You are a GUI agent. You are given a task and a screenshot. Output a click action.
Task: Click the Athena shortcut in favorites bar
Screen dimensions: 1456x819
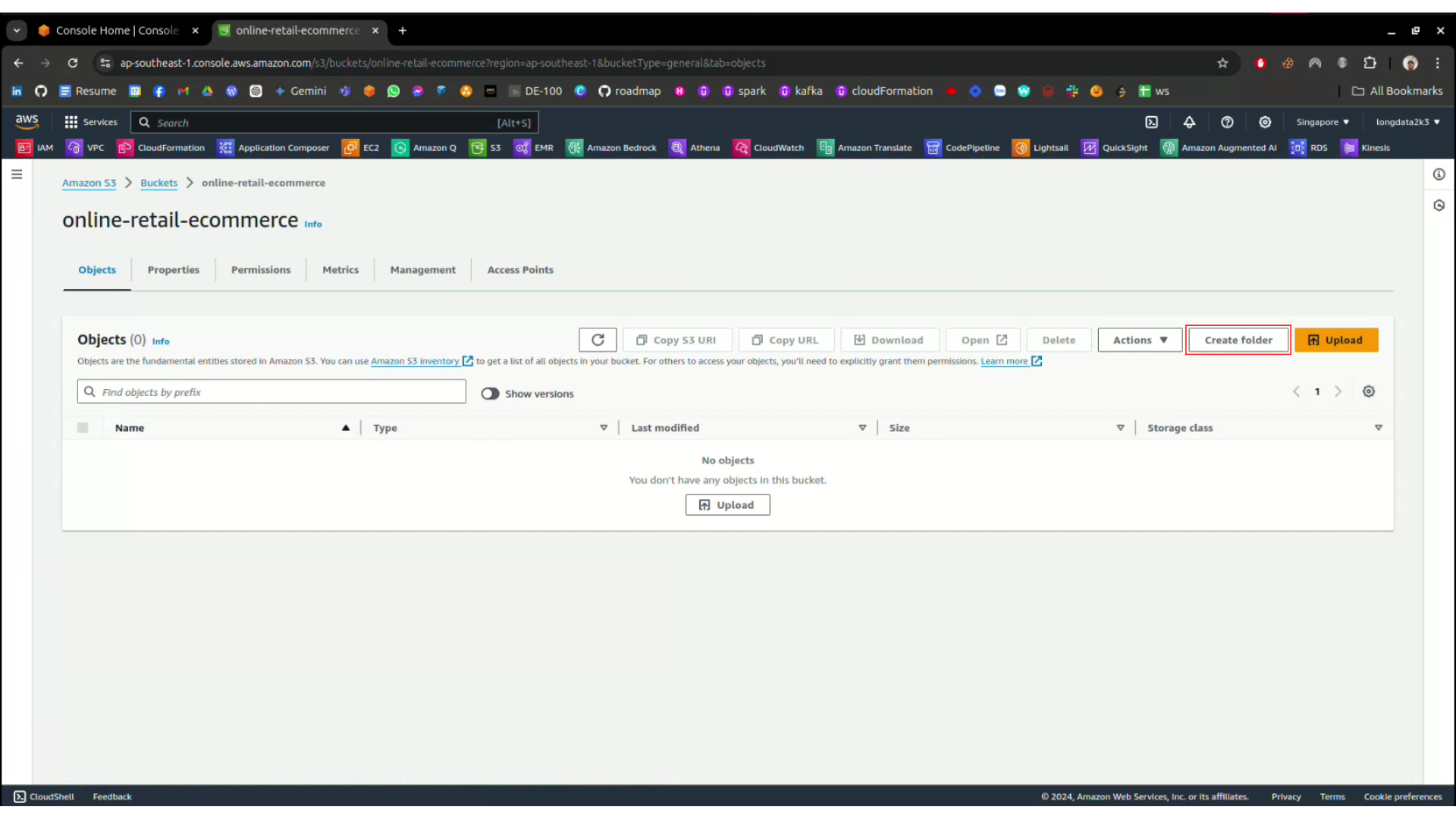695,148
